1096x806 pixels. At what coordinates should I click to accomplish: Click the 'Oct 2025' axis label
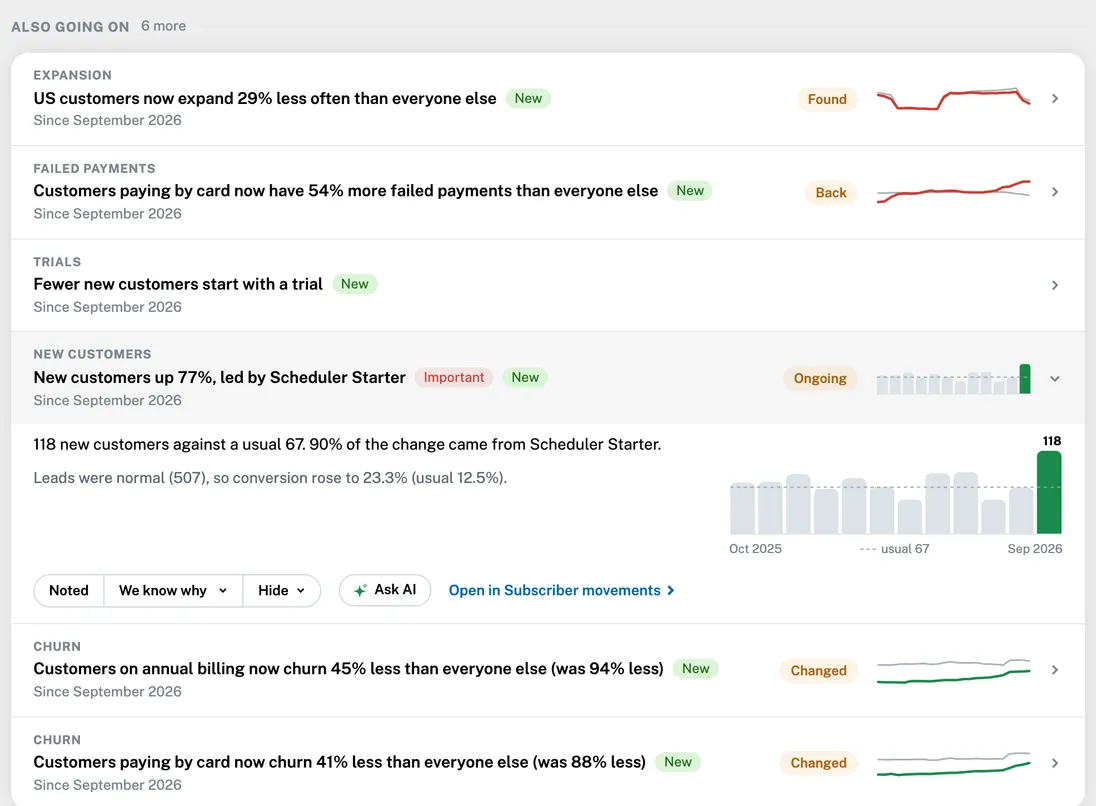pyautogui.click(x=756, y=549)
